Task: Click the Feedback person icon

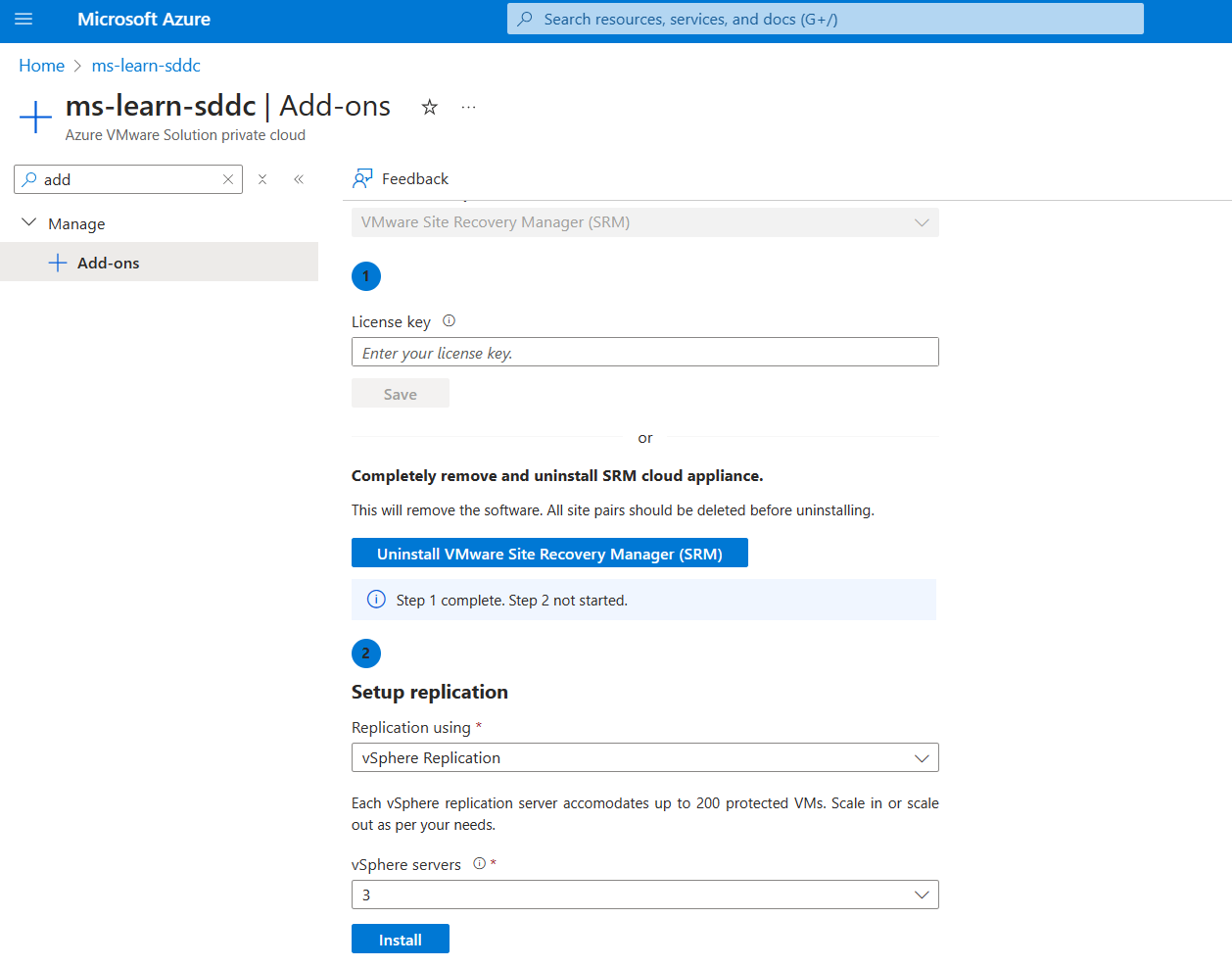Action: (362, 178)
